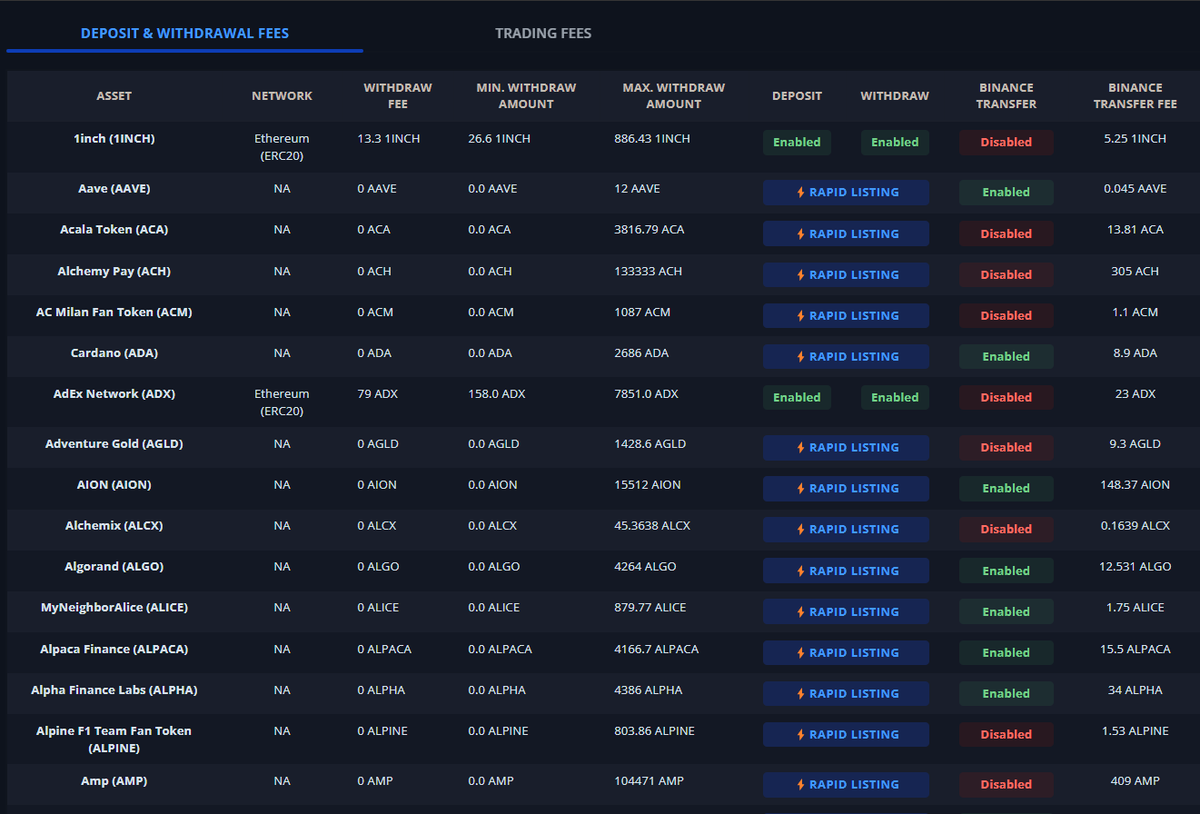Click Rapid Listing in the AION row
Viewport: 1200px width, 814px height.
coord(846,488)
